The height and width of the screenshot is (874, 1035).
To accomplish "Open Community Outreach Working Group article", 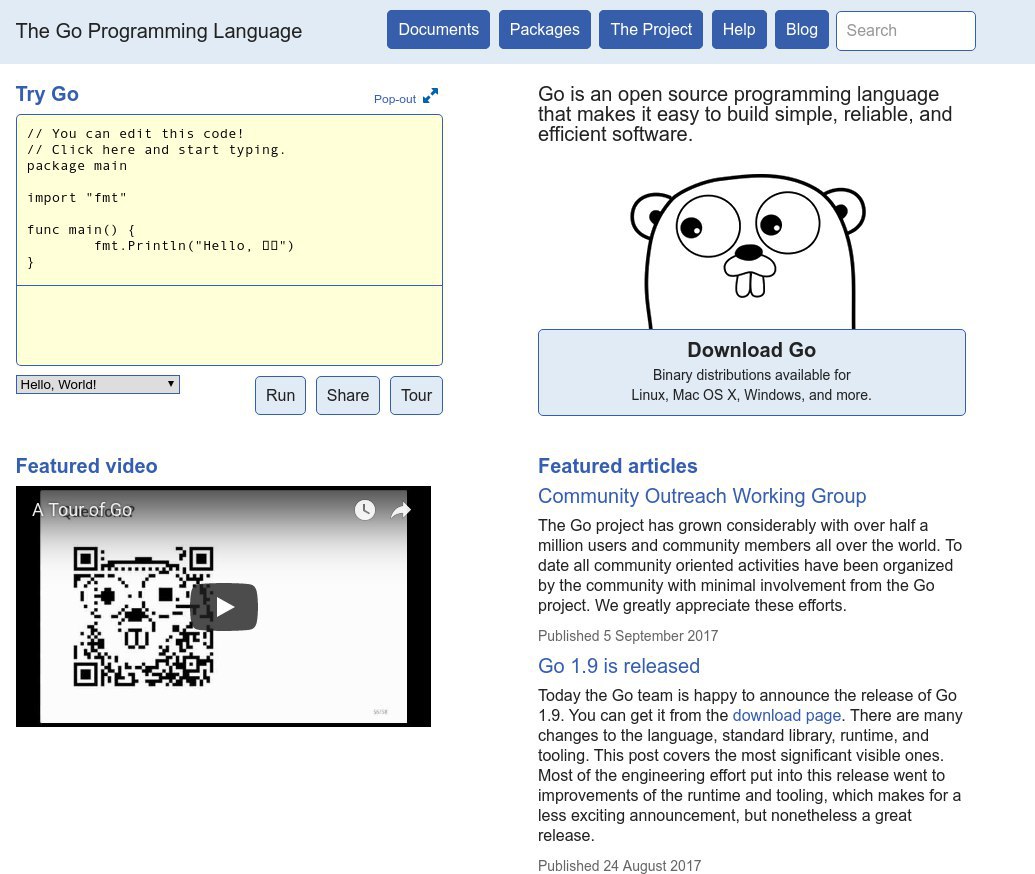I will click(x=702, y=496).
